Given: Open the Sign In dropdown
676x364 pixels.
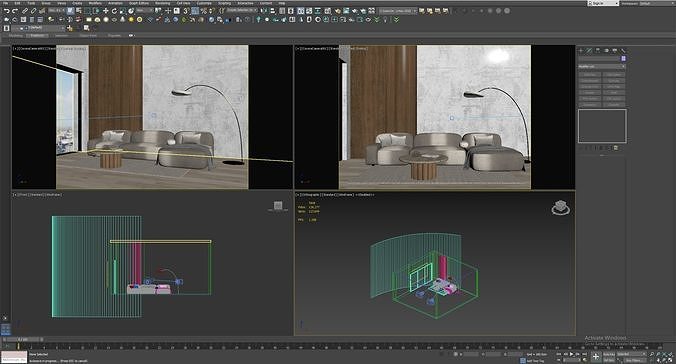Looking at the screenshot, I should point(604,3).
